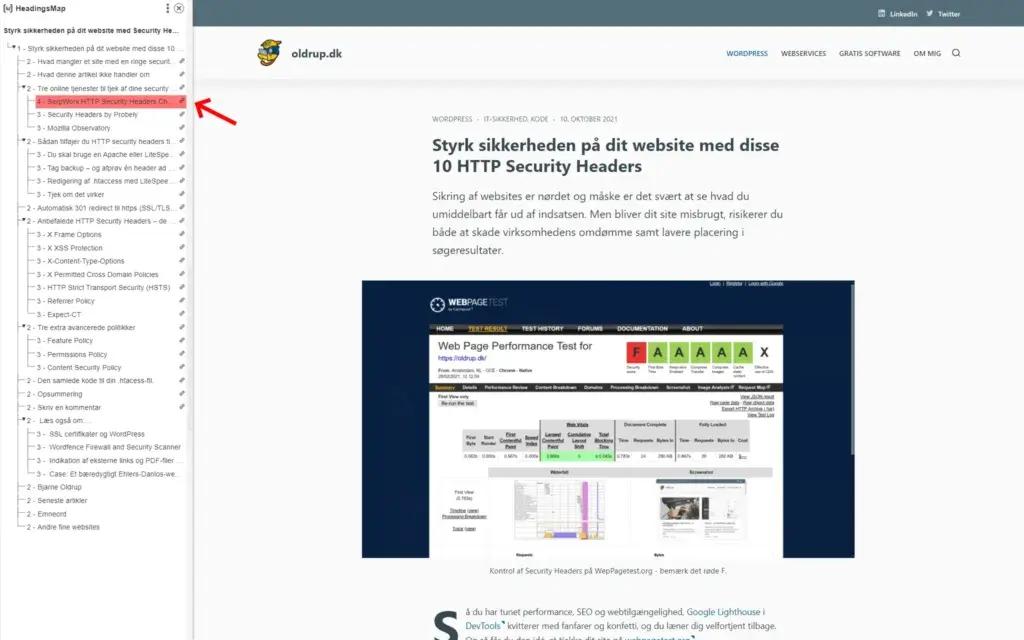Image resolution: width=1024 pixels, height=640 pixels.
Task: Click anchor icon for Tjek om det virker
Action: [x=182, y=194]
